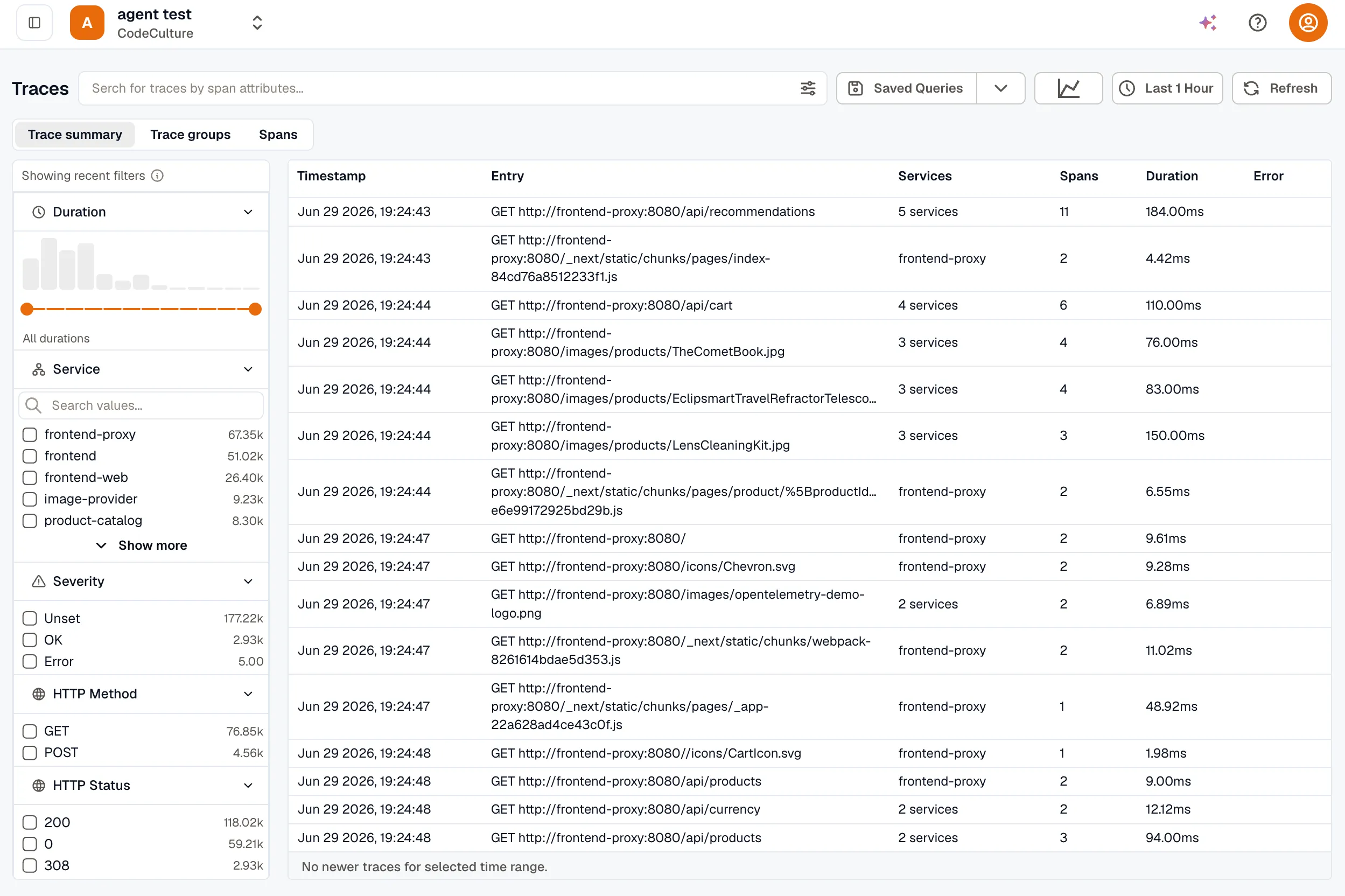Viewport: 1345px width, 896px height.
Task: Click the recent filters info icon
Action: (x=157, y=176)
